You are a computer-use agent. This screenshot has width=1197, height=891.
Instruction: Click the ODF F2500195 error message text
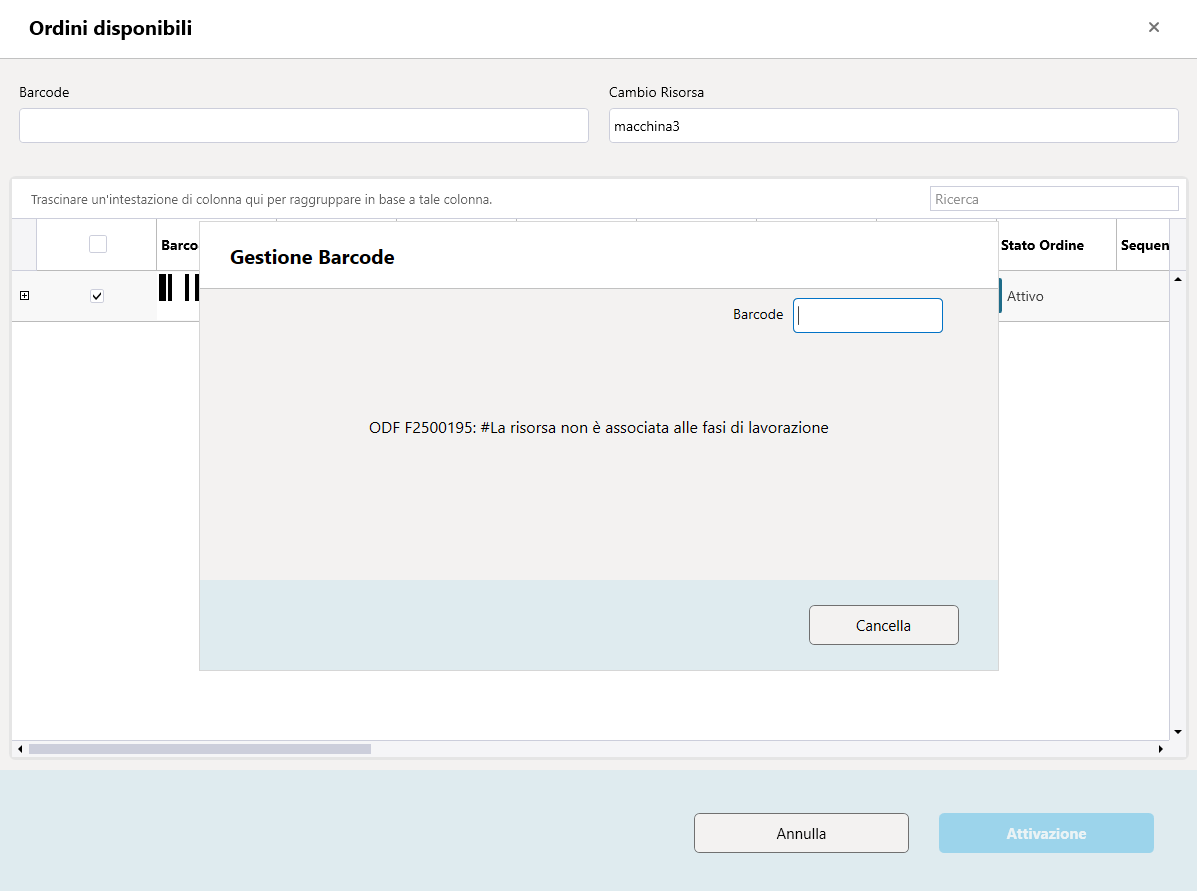point(598,428)
